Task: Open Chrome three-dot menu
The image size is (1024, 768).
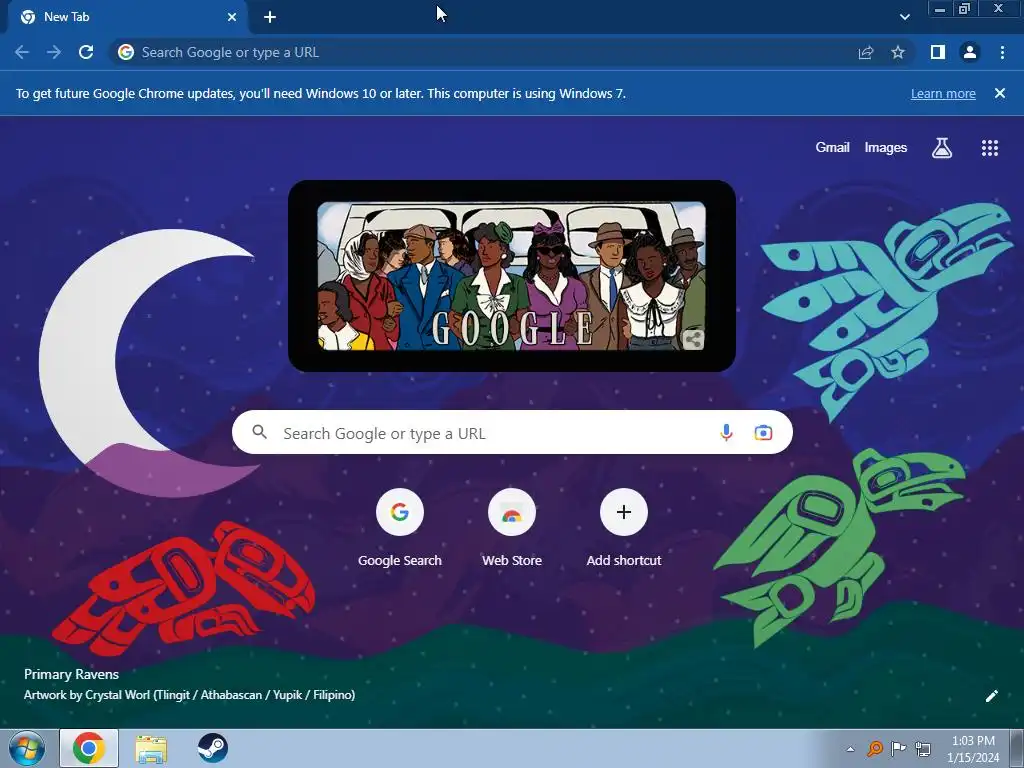Action: 1002,52
